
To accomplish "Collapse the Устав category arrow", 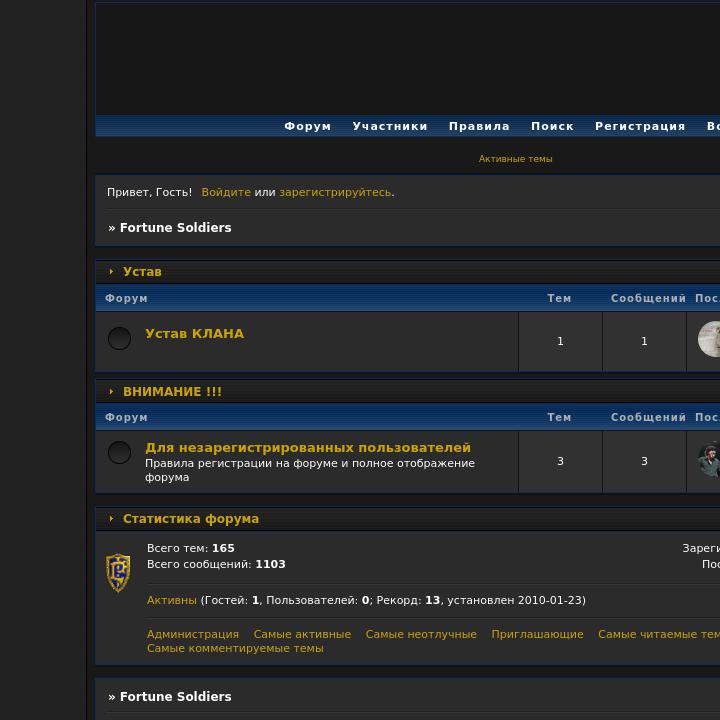I will point(111,271).
